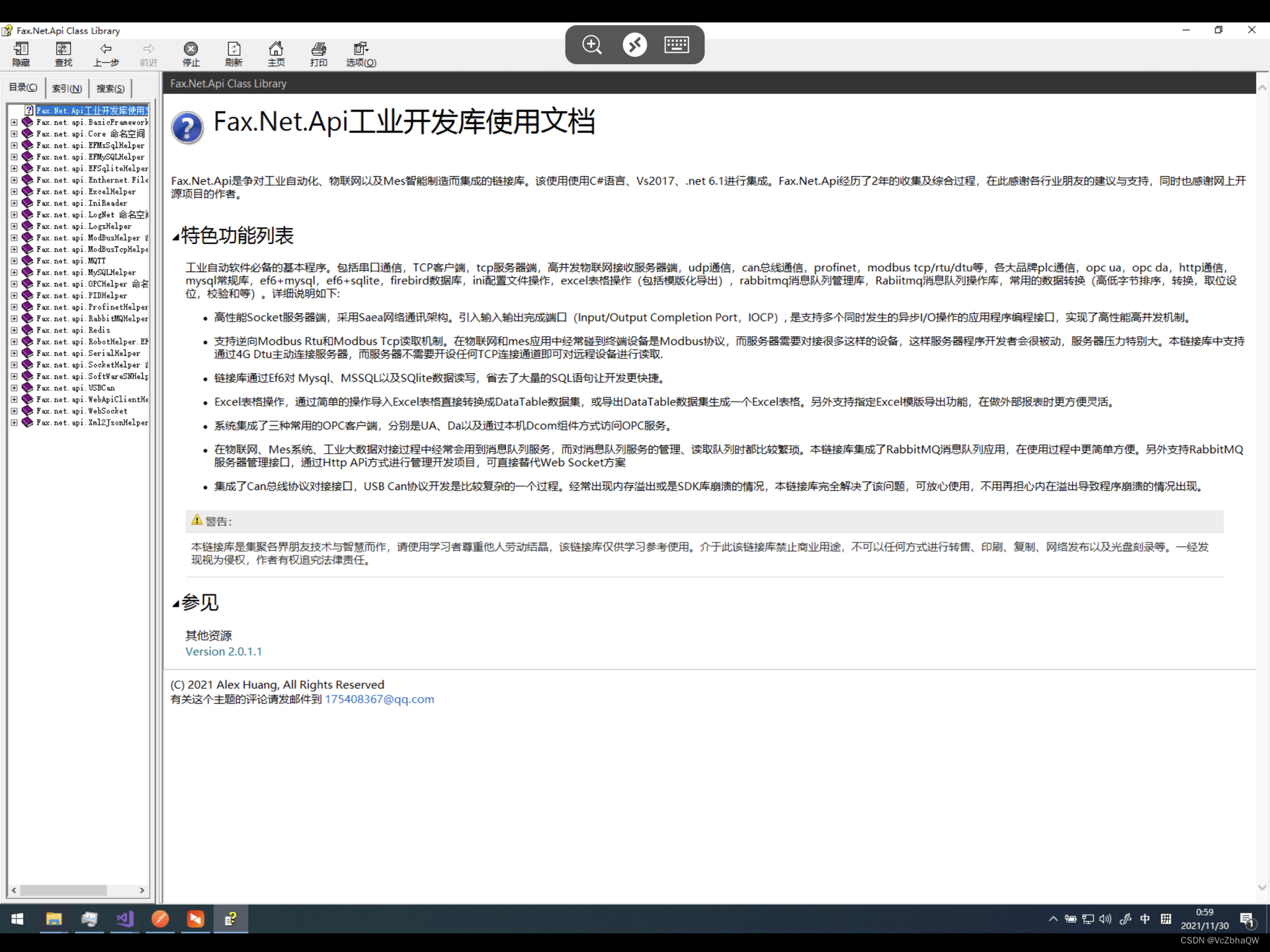This screenshot has width=1270, height=952.
Task: Open the on-screen keyboard icon
Action: [x=676, y=45]
